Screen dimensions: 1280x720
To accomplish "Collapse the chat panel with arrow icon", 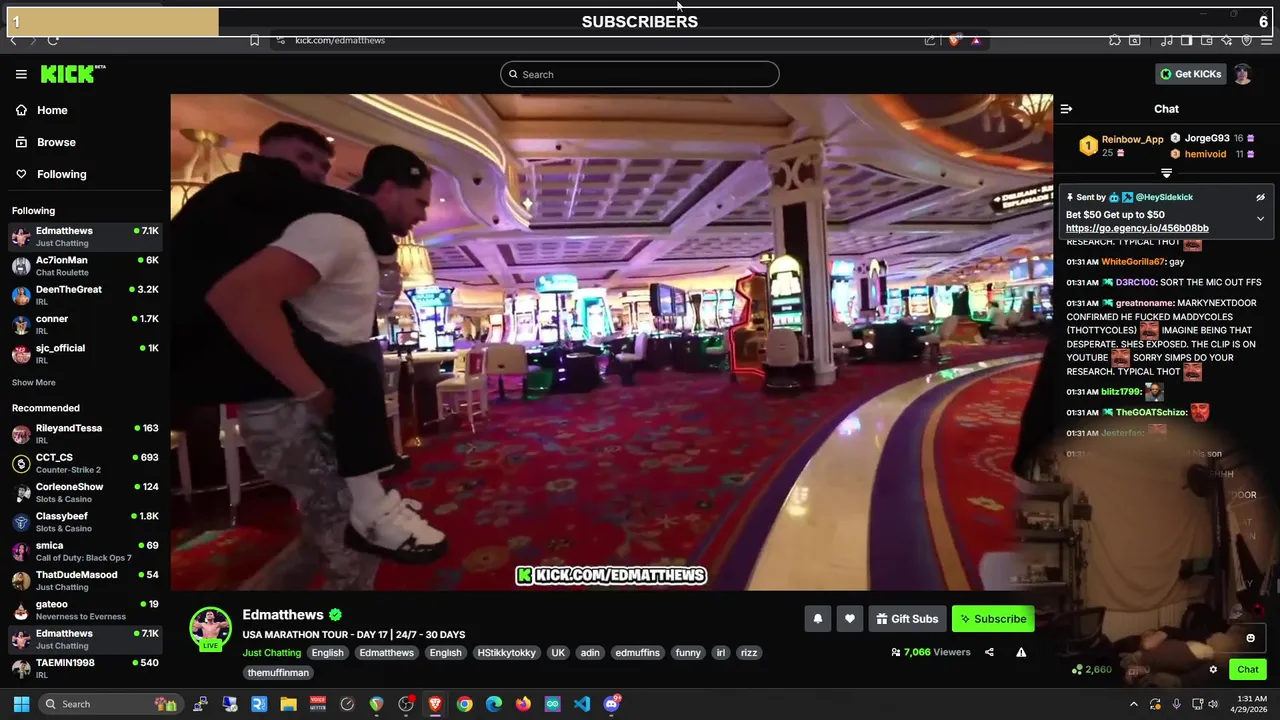I will pos(1066,109).
